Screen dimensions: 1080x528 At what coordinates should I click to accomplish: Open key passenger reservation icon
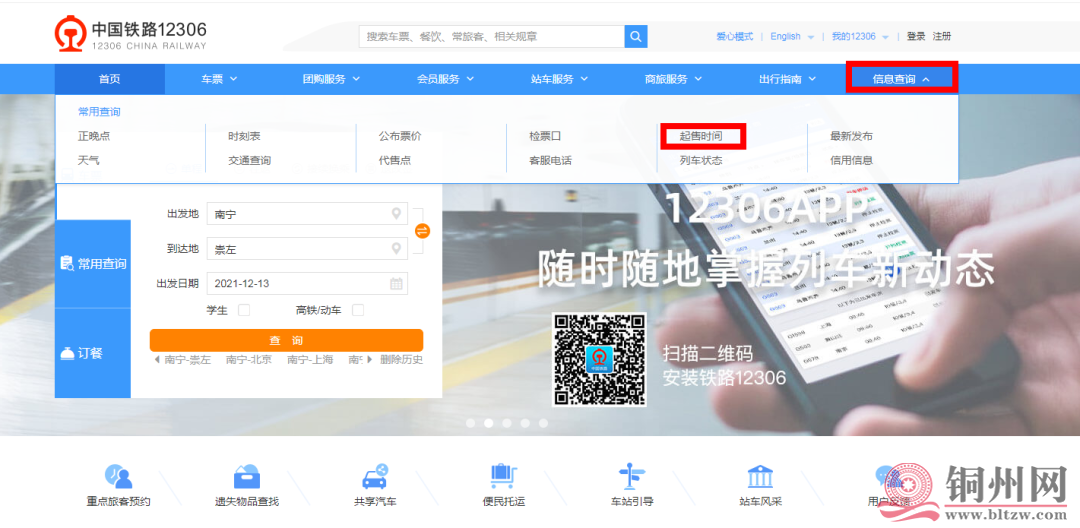pyautogui.click(x=118, y=477)
